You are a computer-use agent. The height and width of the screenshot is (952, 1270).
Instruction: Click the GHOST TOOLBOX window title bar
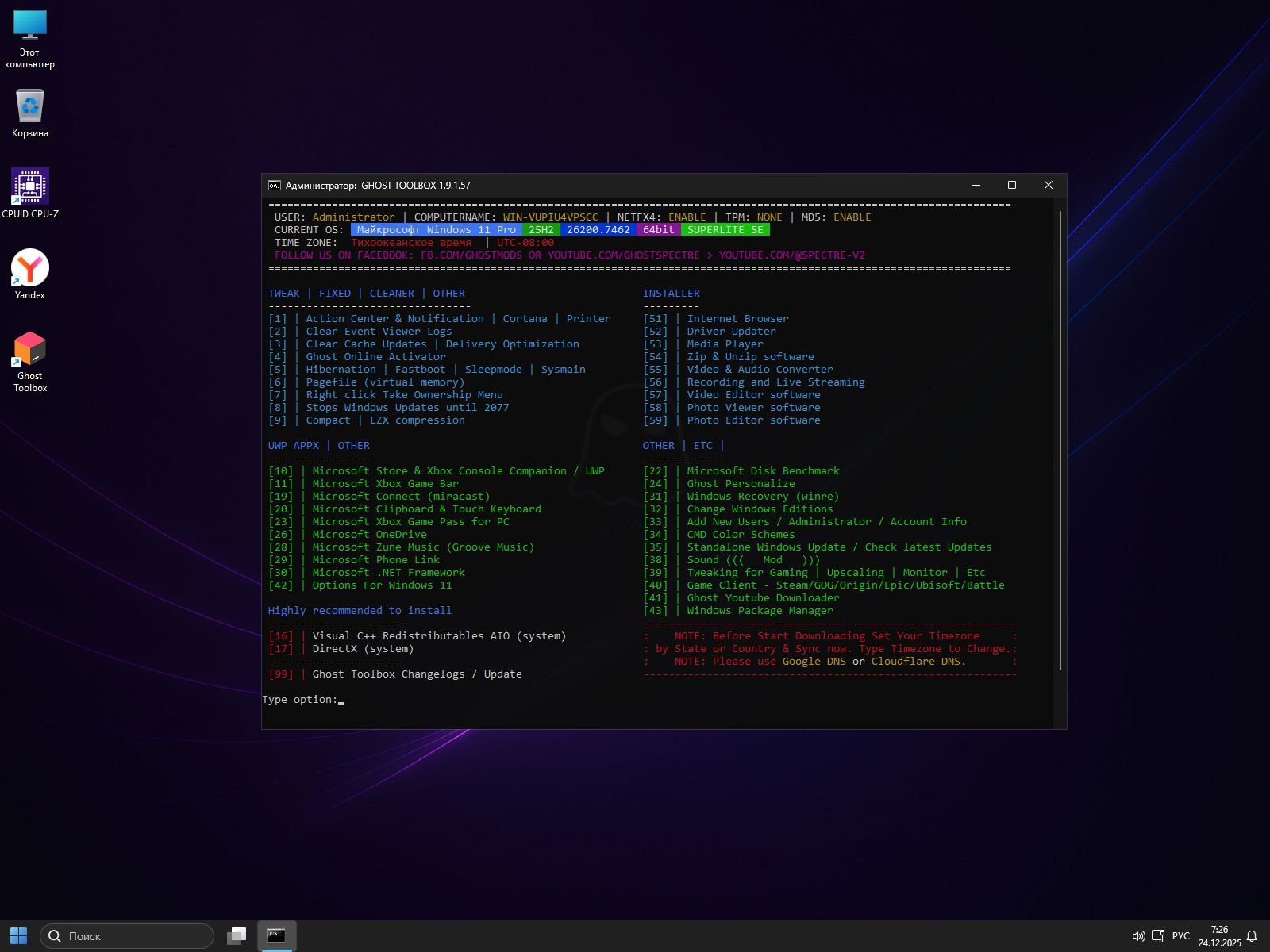pyautogui.click(x=635, y=186)
